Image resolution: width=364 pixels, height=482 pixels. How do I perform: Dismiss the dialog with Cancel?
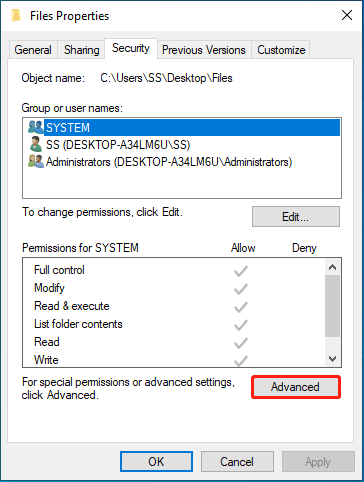tap(237, 462)
